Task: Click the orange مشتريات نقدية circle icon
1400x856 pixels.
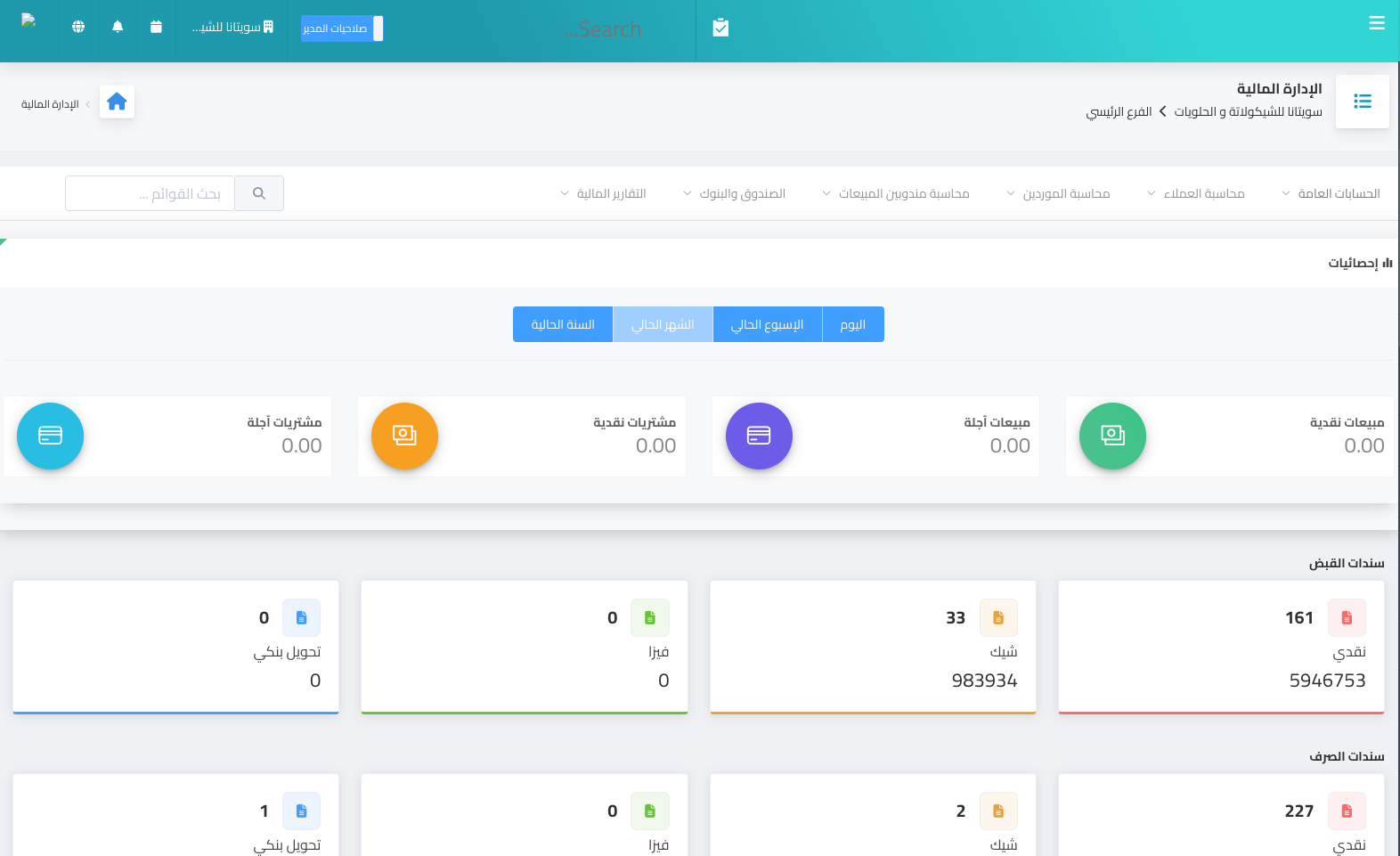Action: click(404, 436)
